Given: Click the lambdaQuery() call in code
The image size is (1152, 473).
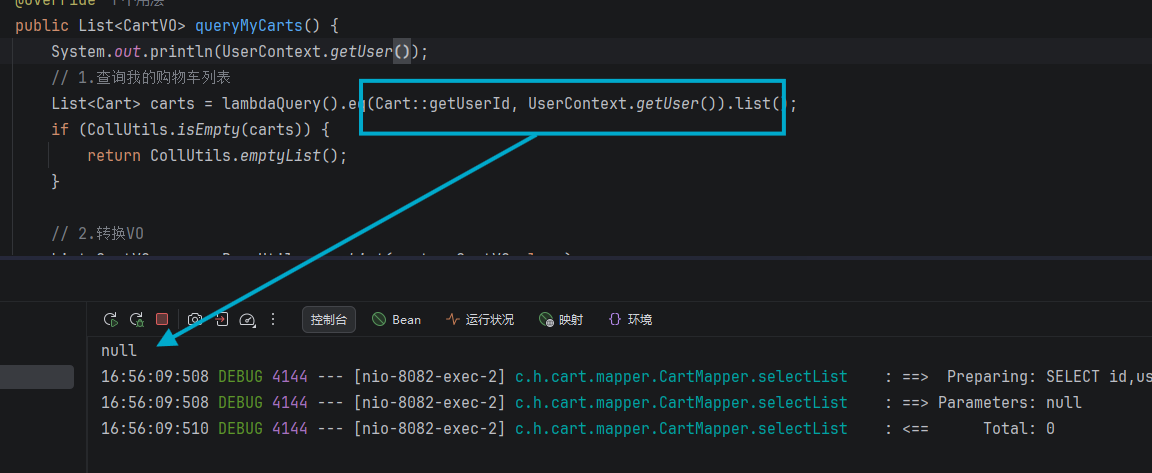Looking at the screenshot, I should pos(281,104).
